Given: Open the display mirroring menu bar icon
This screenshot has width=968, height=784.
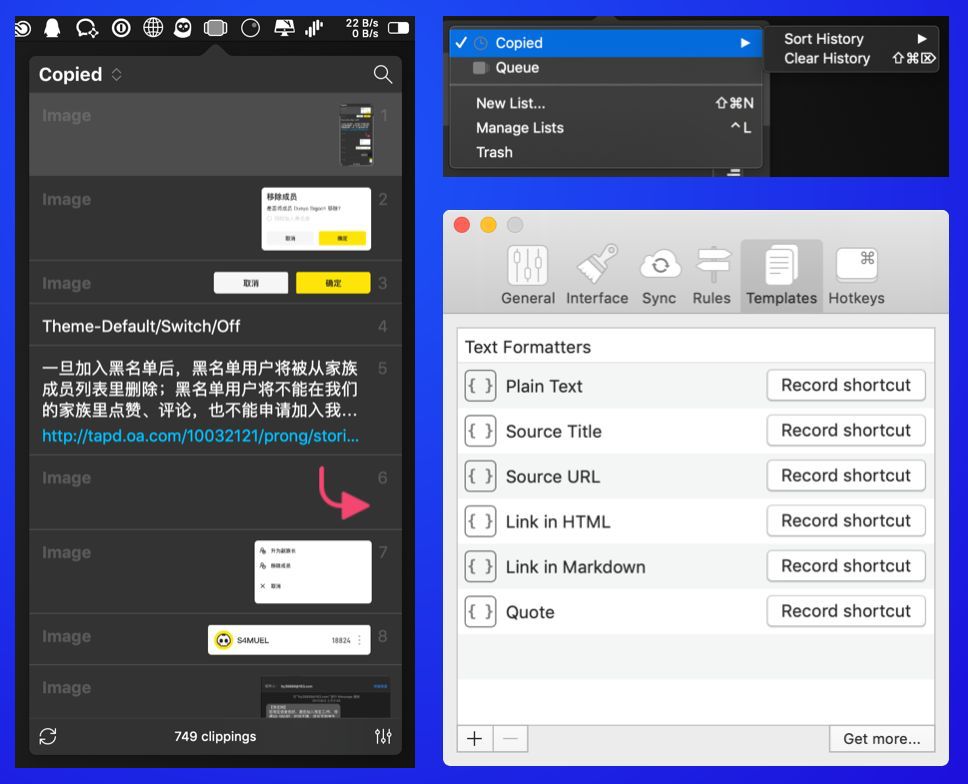Looking at the screenshot, I should point(284,28).
